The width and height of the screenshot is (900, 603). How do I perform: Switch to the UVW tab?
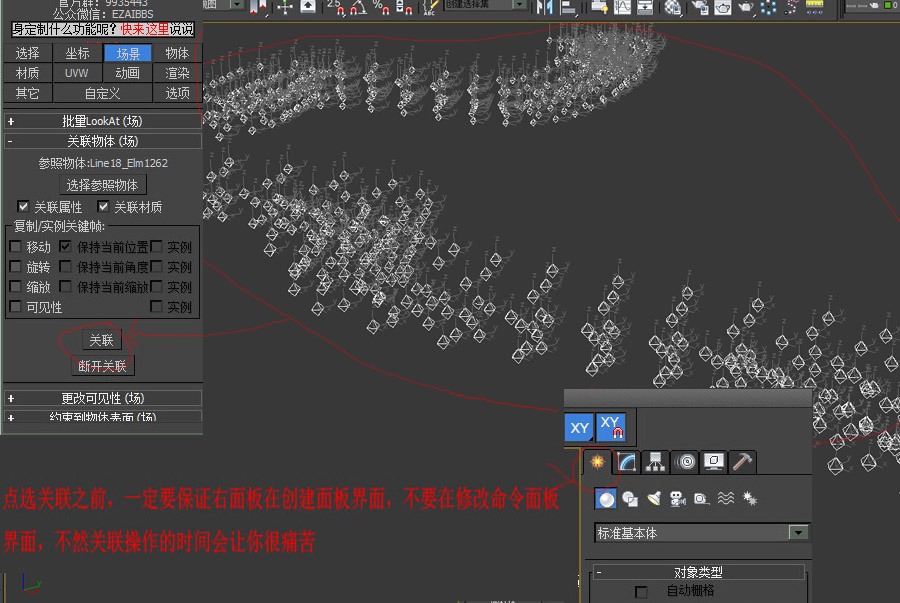coord(77,73)
